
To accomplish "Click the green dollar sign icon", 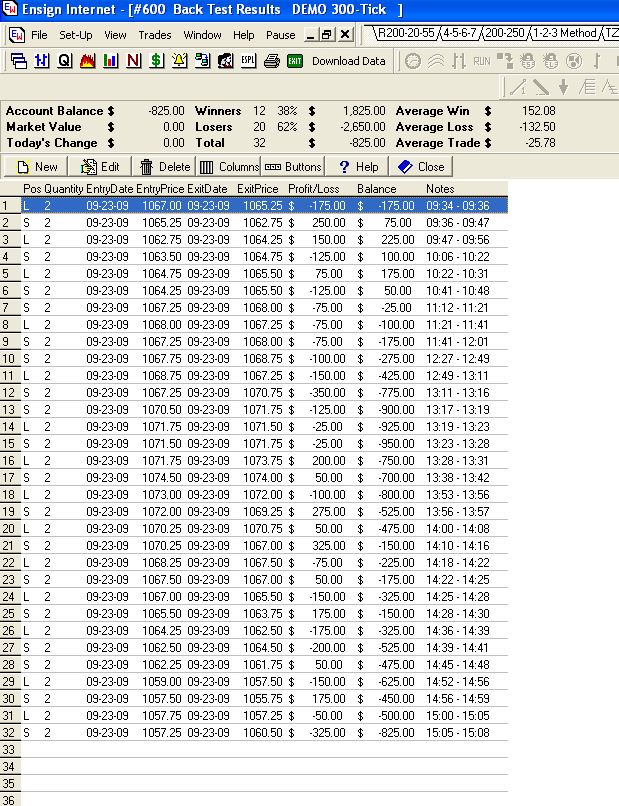I will pyautogui.click(x=156, y=61).
